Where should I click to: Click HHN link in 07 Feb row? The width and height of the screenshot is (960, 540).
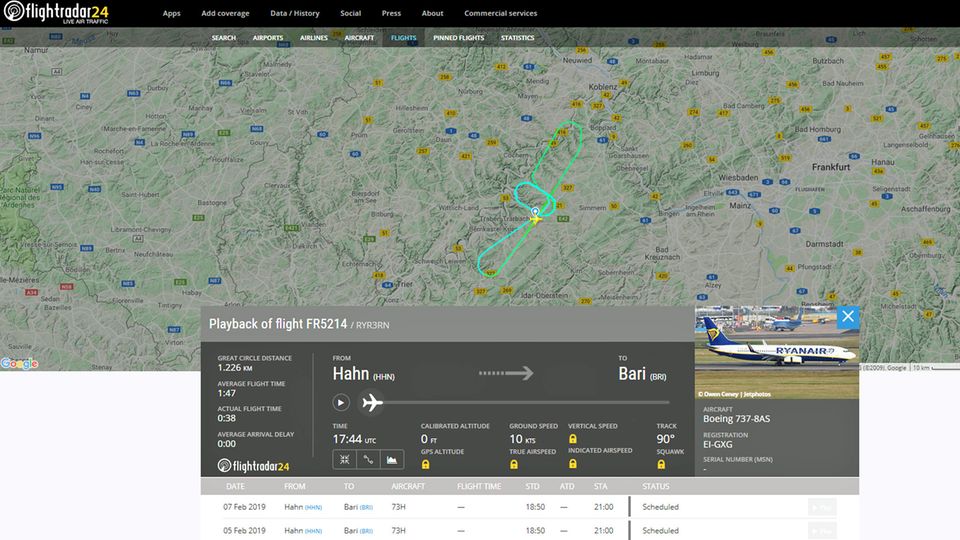tap(314, 507)
